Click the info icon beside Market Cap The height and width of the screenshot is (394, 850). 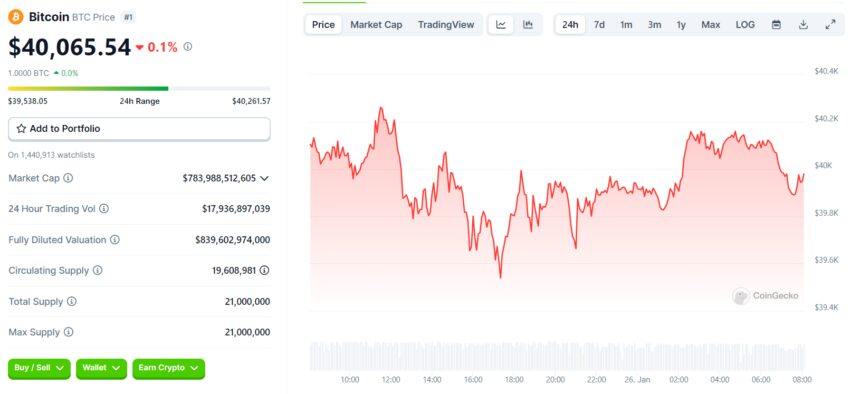coord(68,178)
